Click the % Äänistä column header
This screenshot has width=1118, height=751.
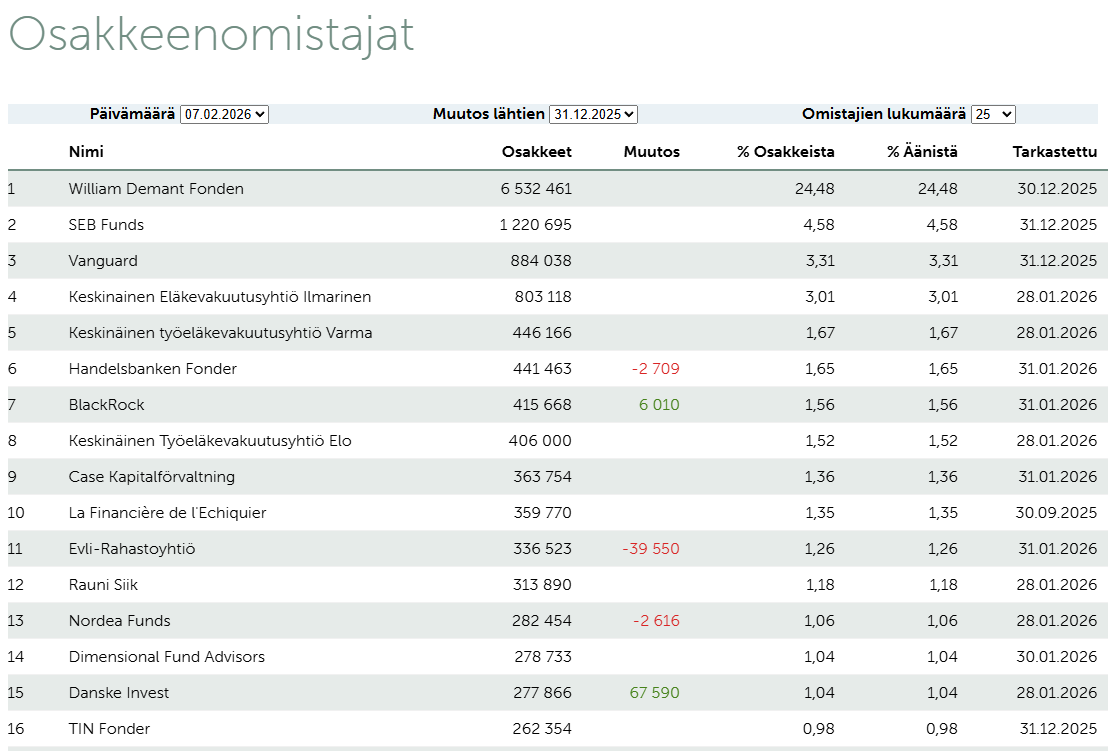[x=922, y=152]
